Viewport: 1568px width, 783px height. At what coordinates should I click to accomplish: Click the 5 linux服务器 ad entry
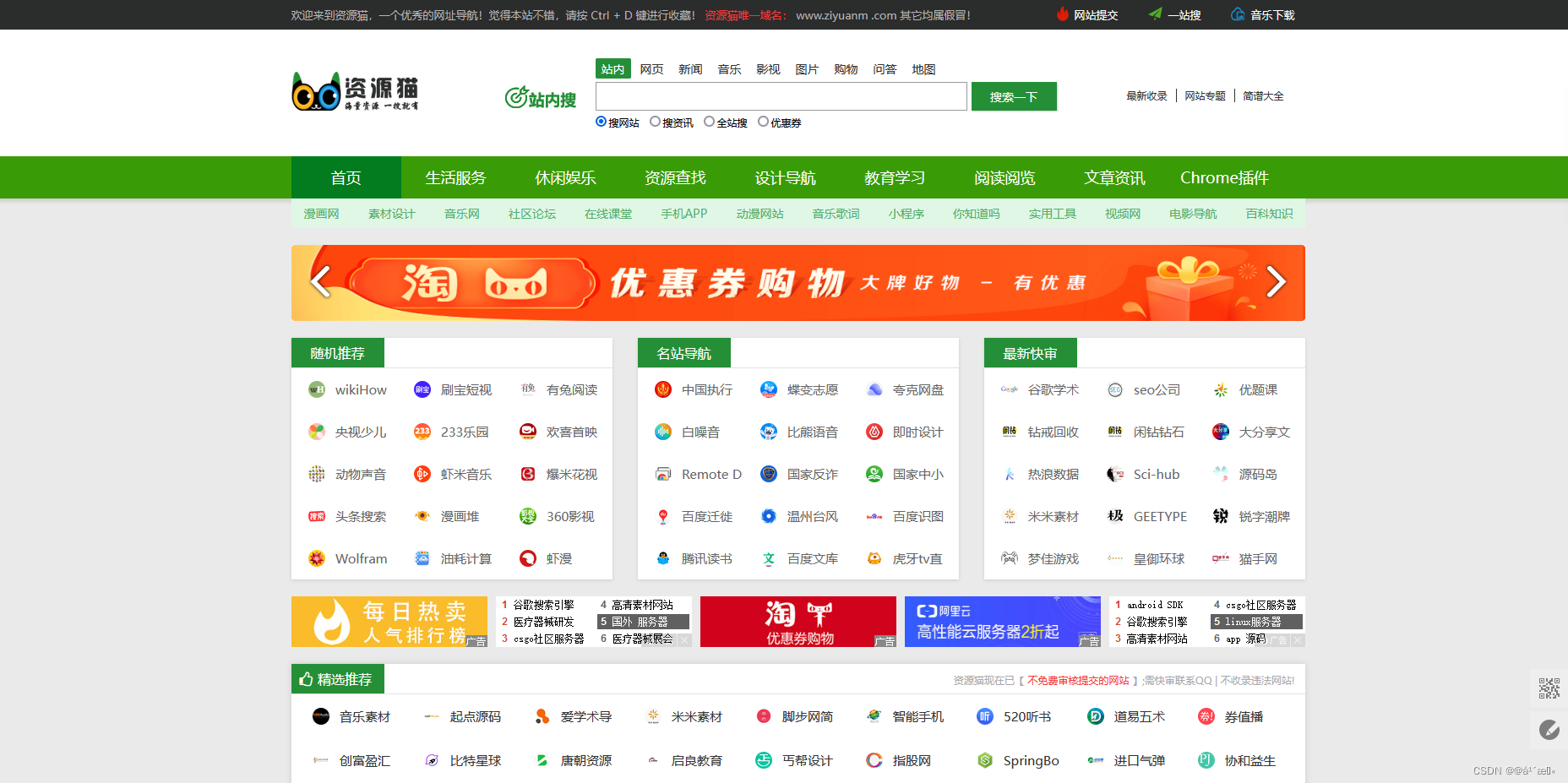(1255, 622)
